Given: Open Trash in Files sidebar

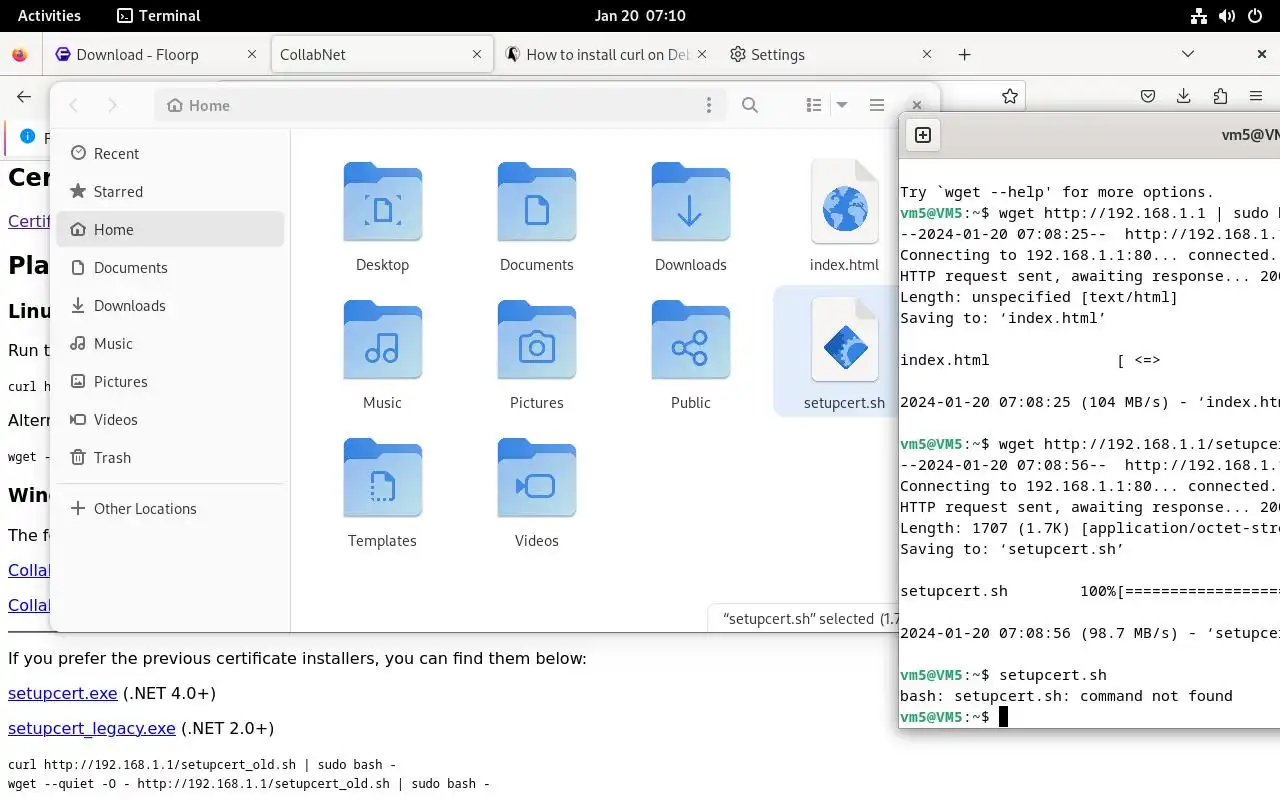Looking at the screenshot, I should [x=170, y=457].
